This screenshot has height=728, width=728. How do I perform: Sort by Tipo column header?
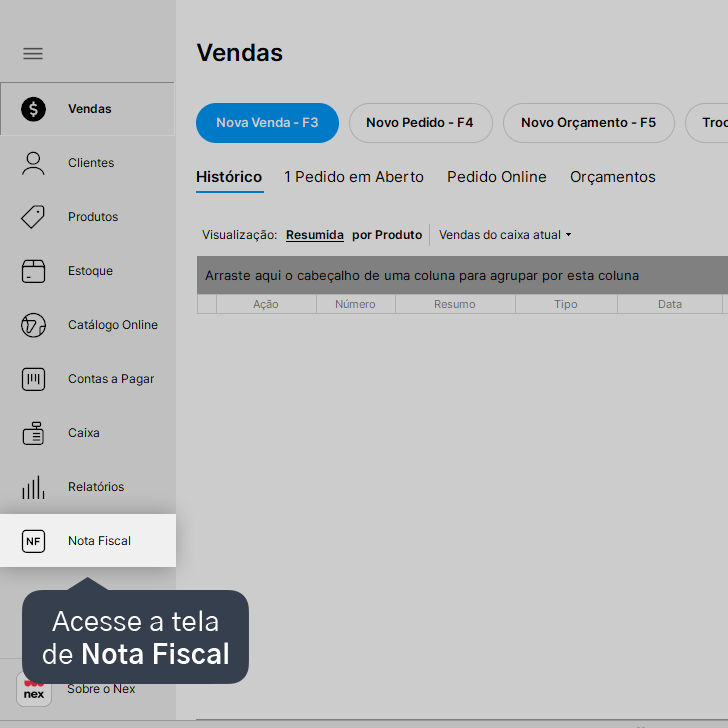(x=566, y=305)
